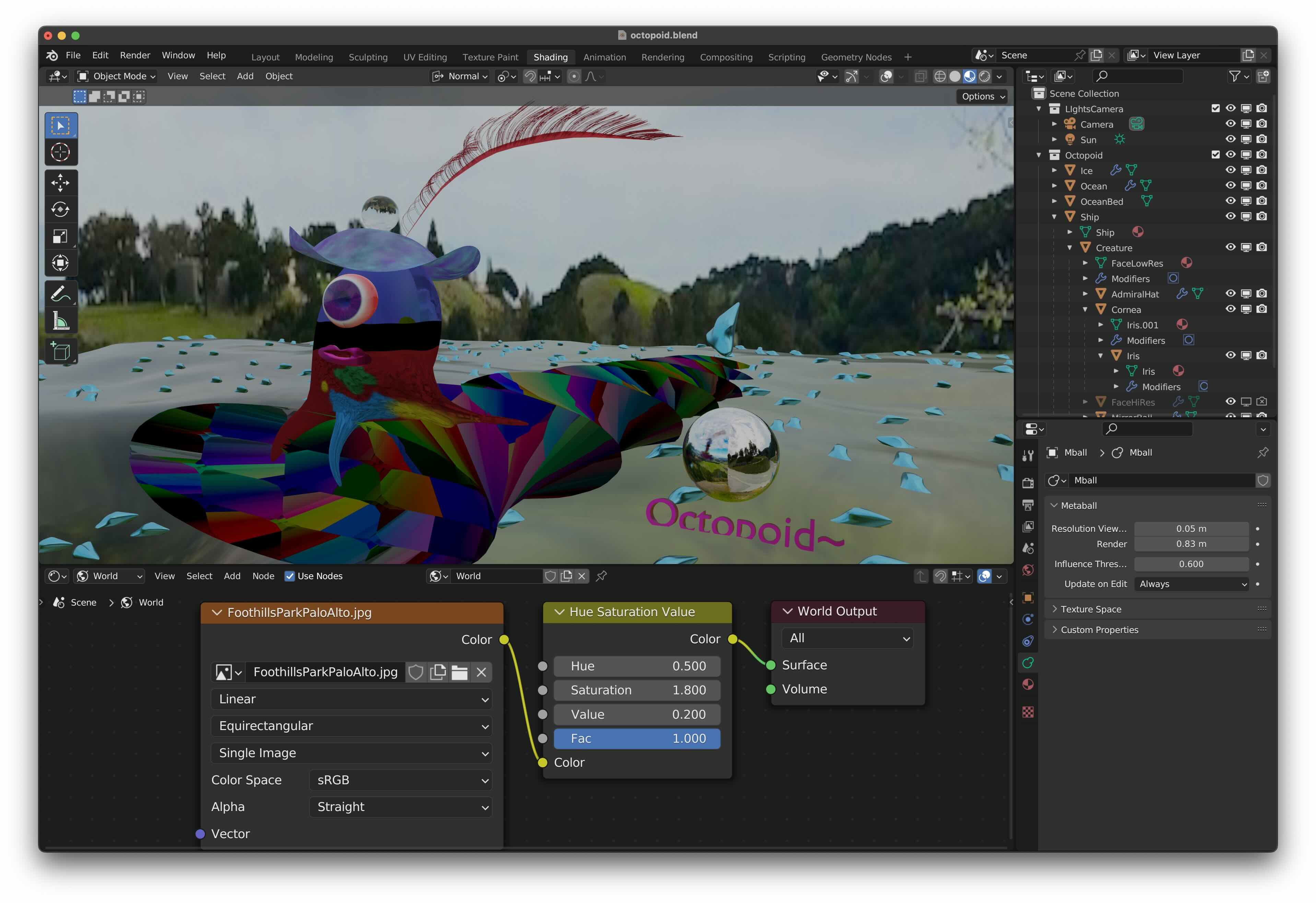Click the Add menu in node editor
Image resolution: width=1316 pixels, height=903 pixels.
pyautogui.click(x=232, y=575)
